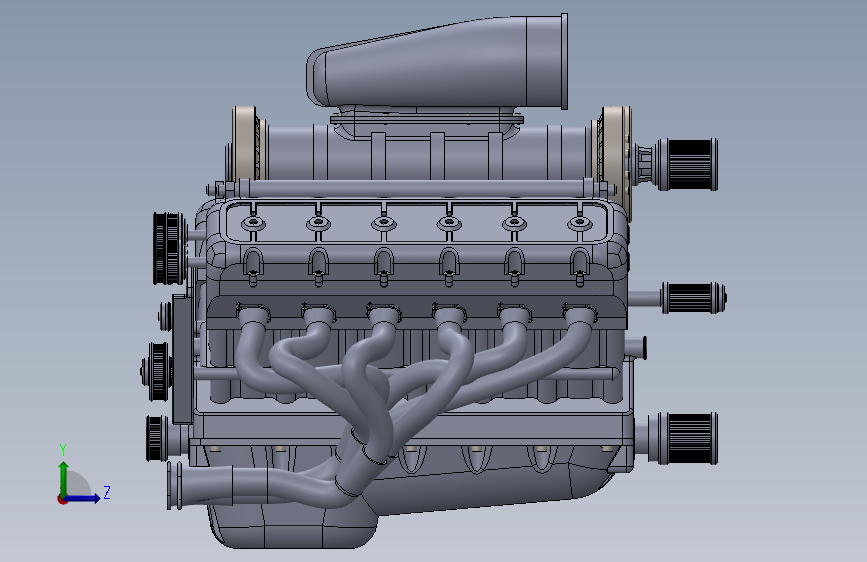Viewport: 867px width, 562px height.
Task: Select the supercharger blower housing body
Action: (x=429, y=153)
